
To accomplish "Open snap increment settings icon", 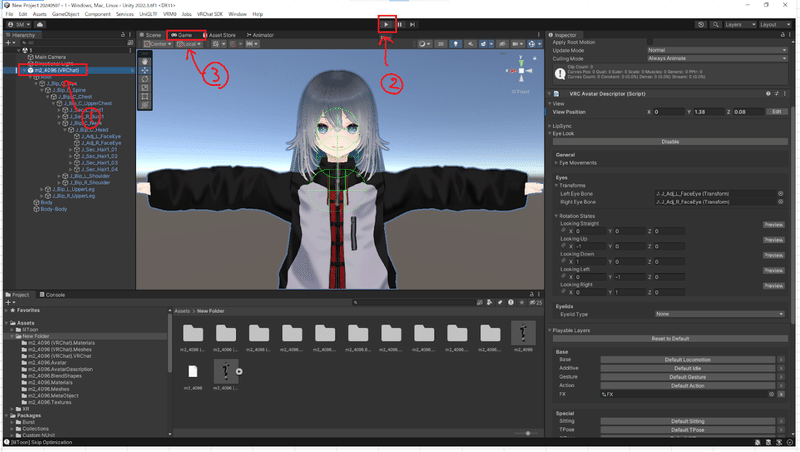I will [251, 44].
